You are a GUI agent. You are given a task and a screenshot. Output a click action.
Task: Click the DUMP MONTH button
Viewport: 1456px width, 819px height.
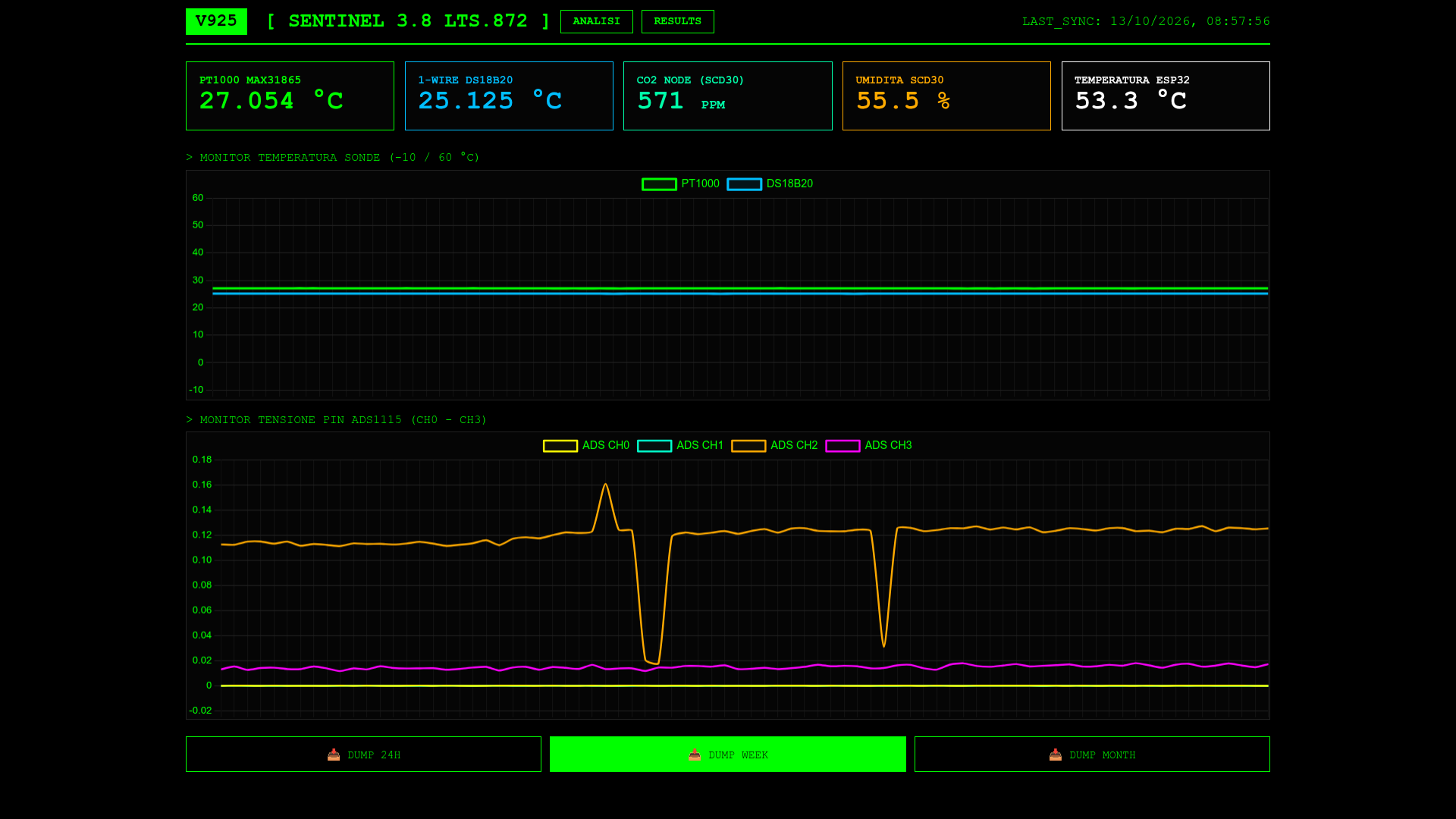coord(1092,755)
